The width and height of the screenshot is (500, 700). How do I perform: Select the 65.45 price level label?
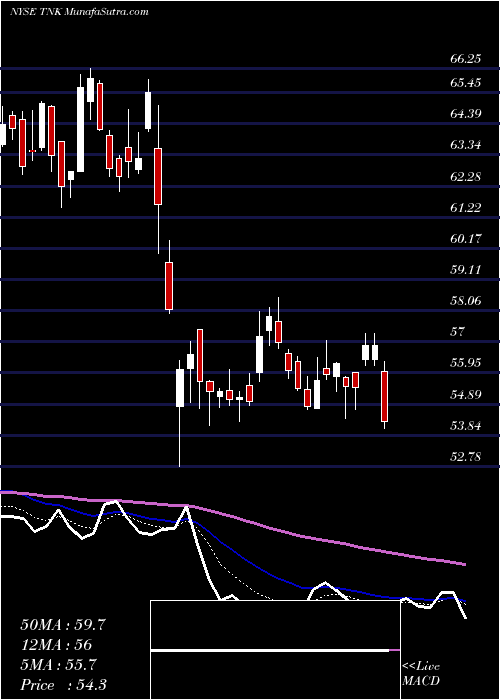(x=466, y=83)
